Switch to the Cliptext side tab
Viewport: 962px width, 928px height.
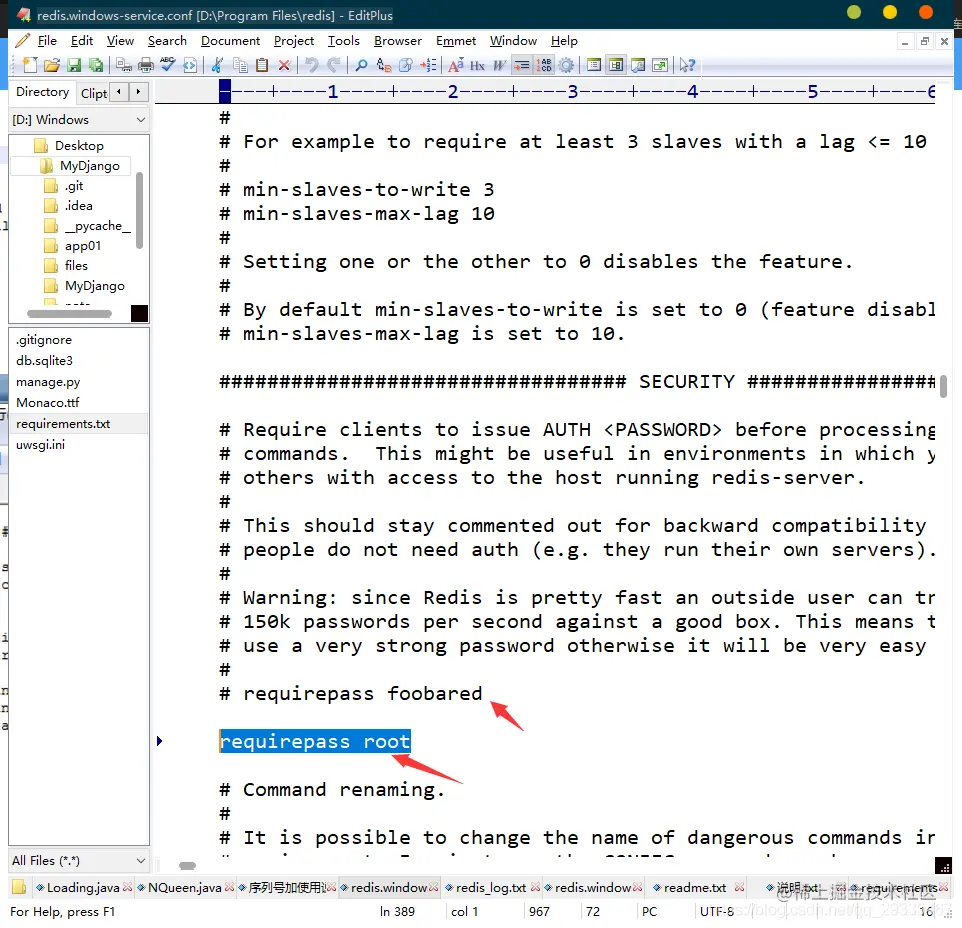click(93, 93)
